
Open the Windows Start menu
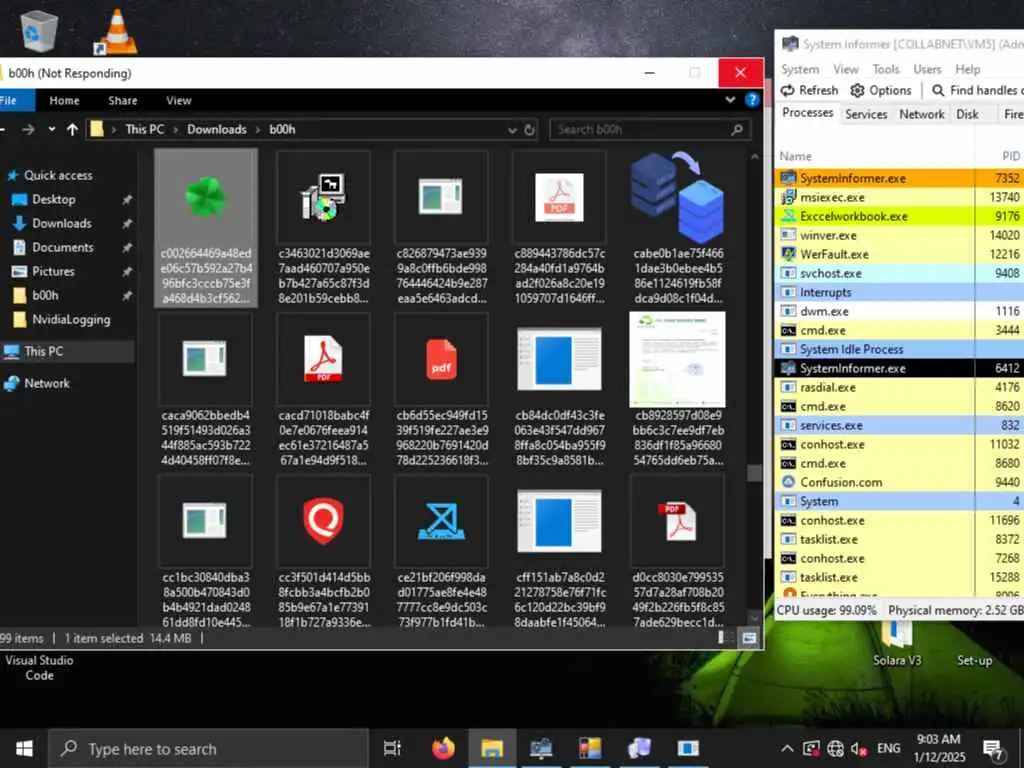pos(24,748)
